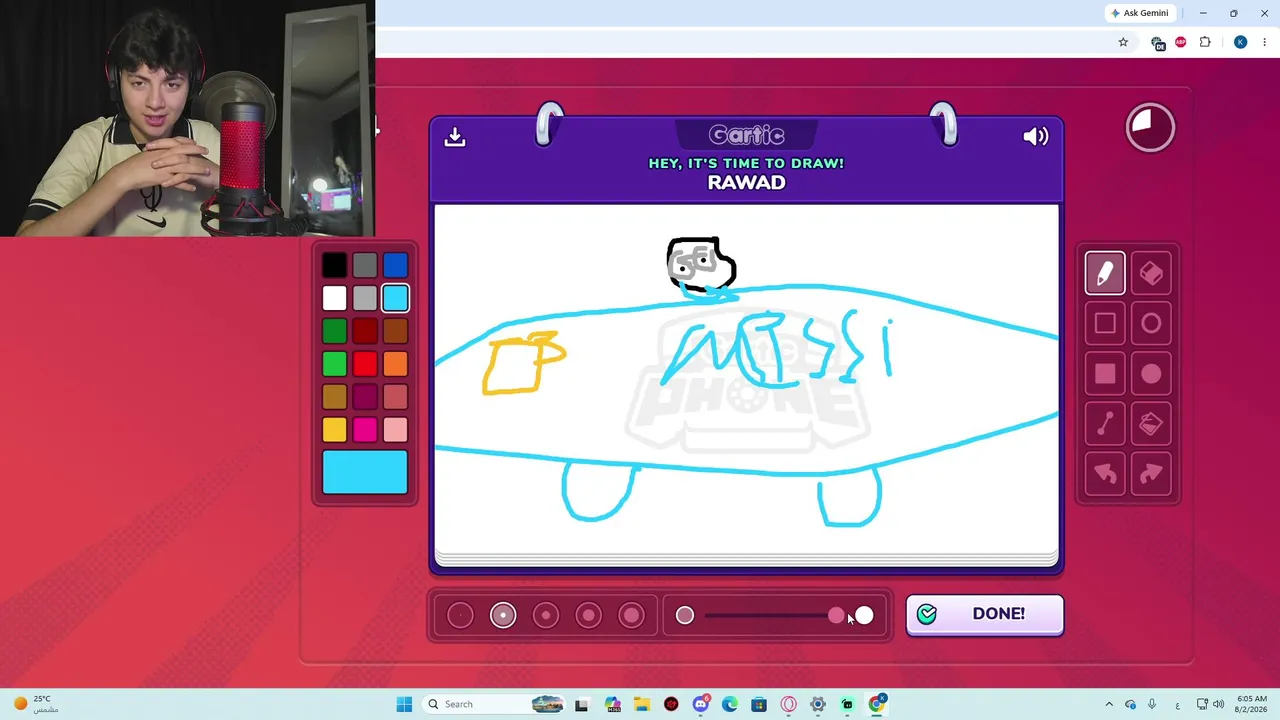Open Microsoft Store from the taskbar

pyautogui.click(x=759, y=704)
